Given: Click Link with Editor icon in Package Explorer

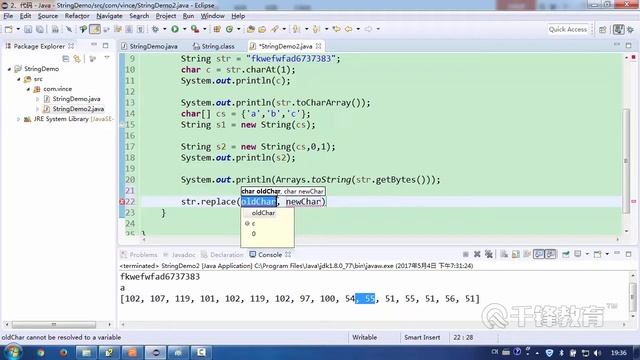Looking at the screenshot, I should click(77, 59).
